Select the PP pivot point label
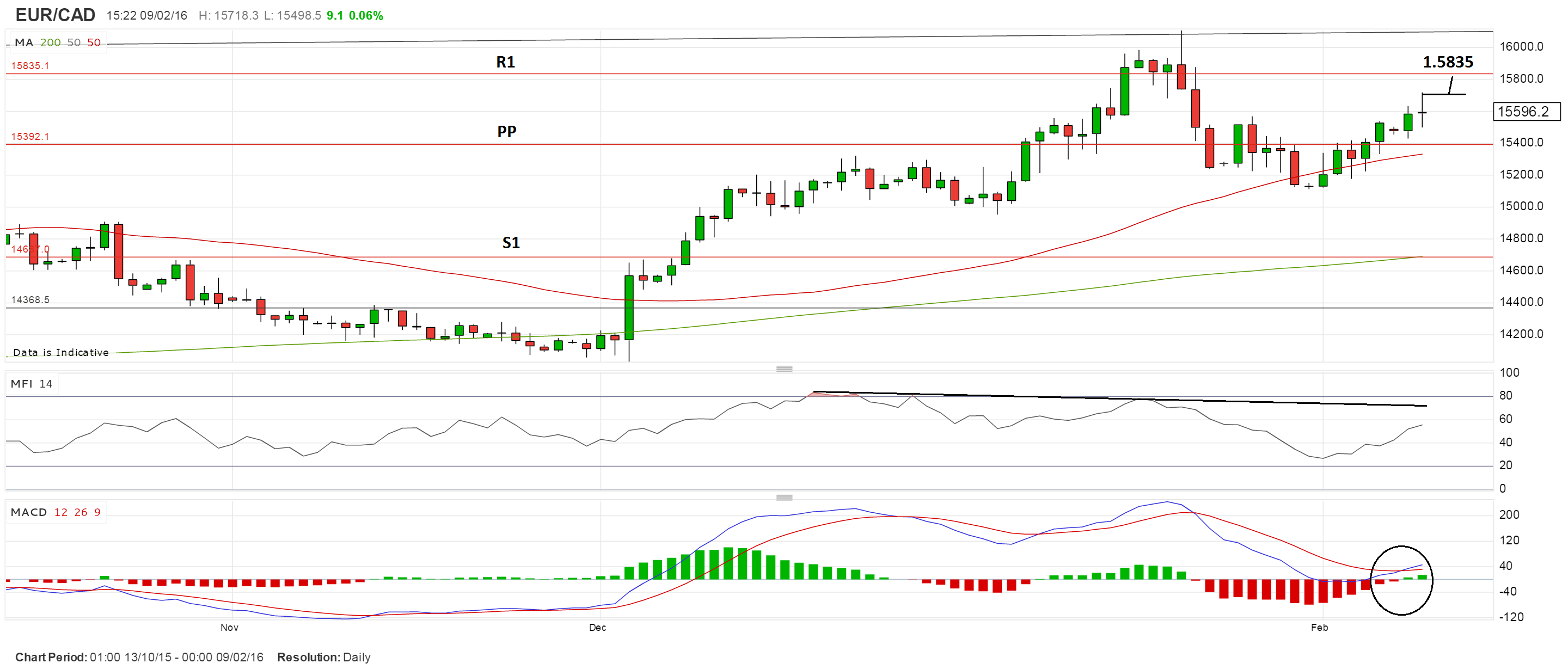 506,132
